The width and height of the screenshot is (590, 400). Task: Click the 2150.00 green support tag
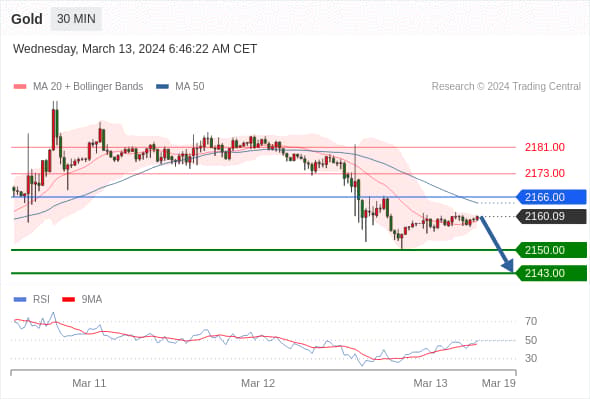551,250
